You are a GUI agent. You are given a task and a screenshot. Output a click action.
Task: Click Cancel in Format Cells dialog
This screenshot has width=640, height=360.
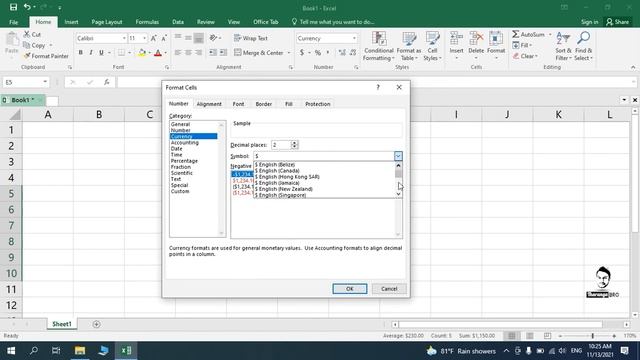(x=389, y=289)
